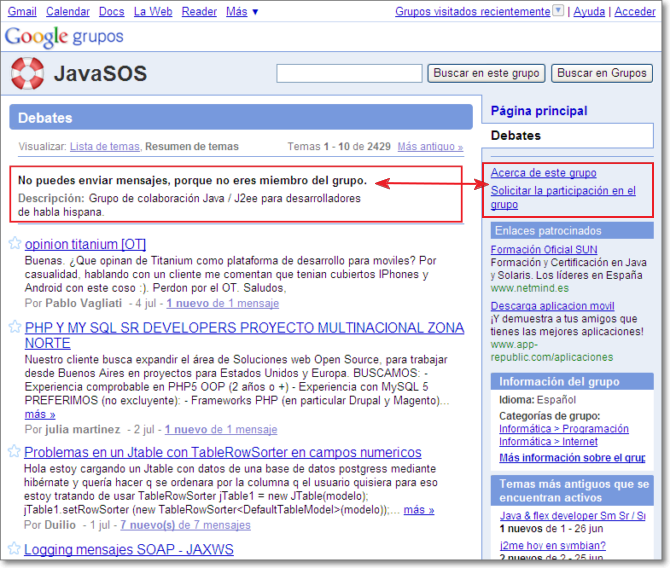This screenshot has height=568, width=670.
Task: Expand 'más »' in the Jtable post summary
Action: point(419,510)
